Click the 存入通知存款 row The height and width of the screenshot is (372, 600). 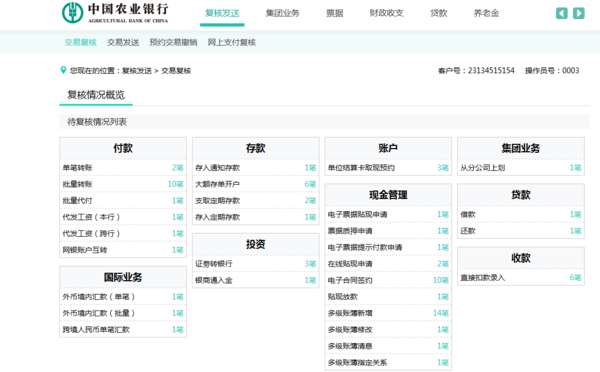[256, 168]
